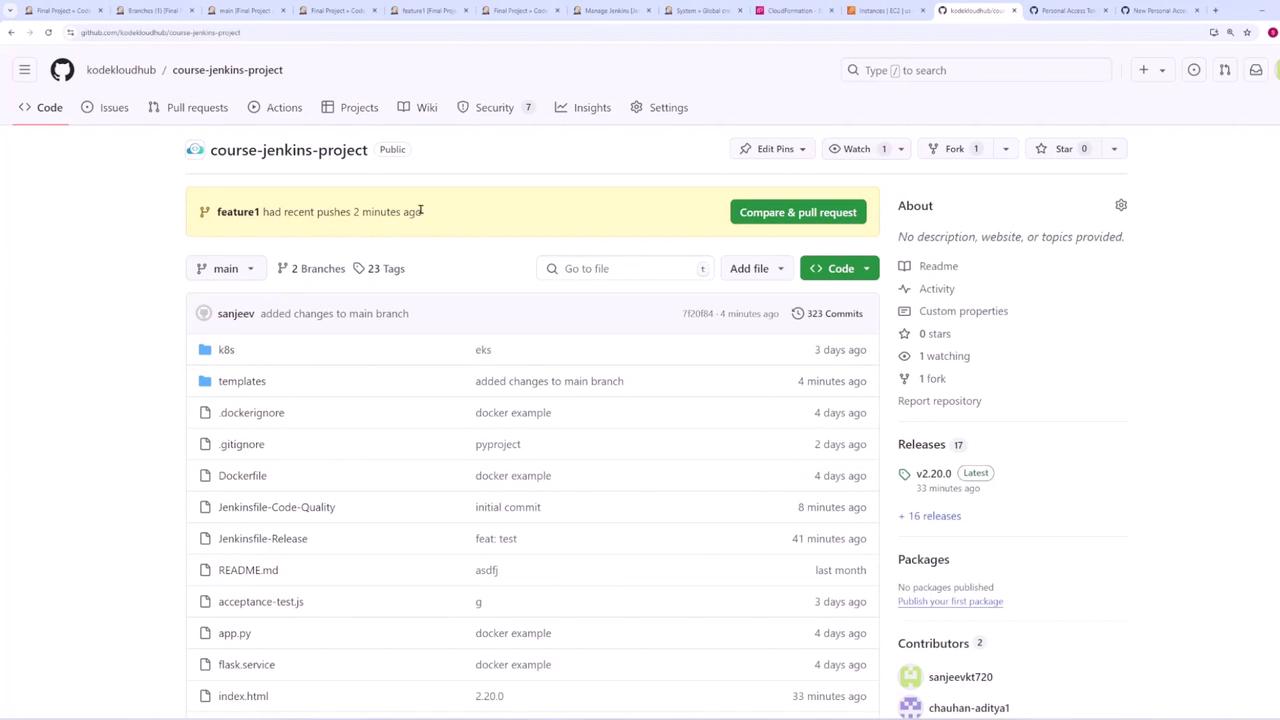Click the pulse icon beside Activity
The height and width of the screenshot is (720, 1280).
[905, 289]
